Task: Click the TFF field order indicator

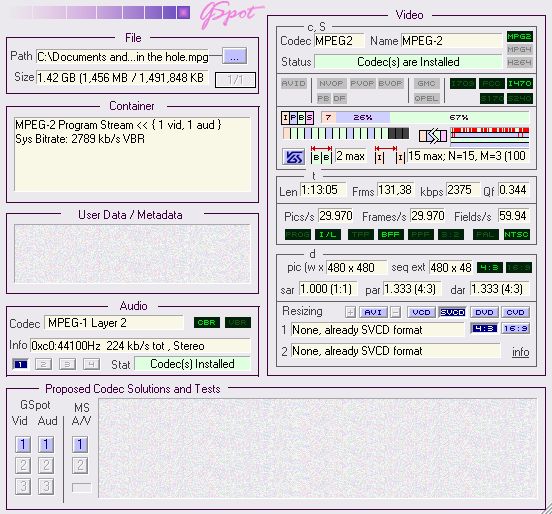Action: coord(360,234)
